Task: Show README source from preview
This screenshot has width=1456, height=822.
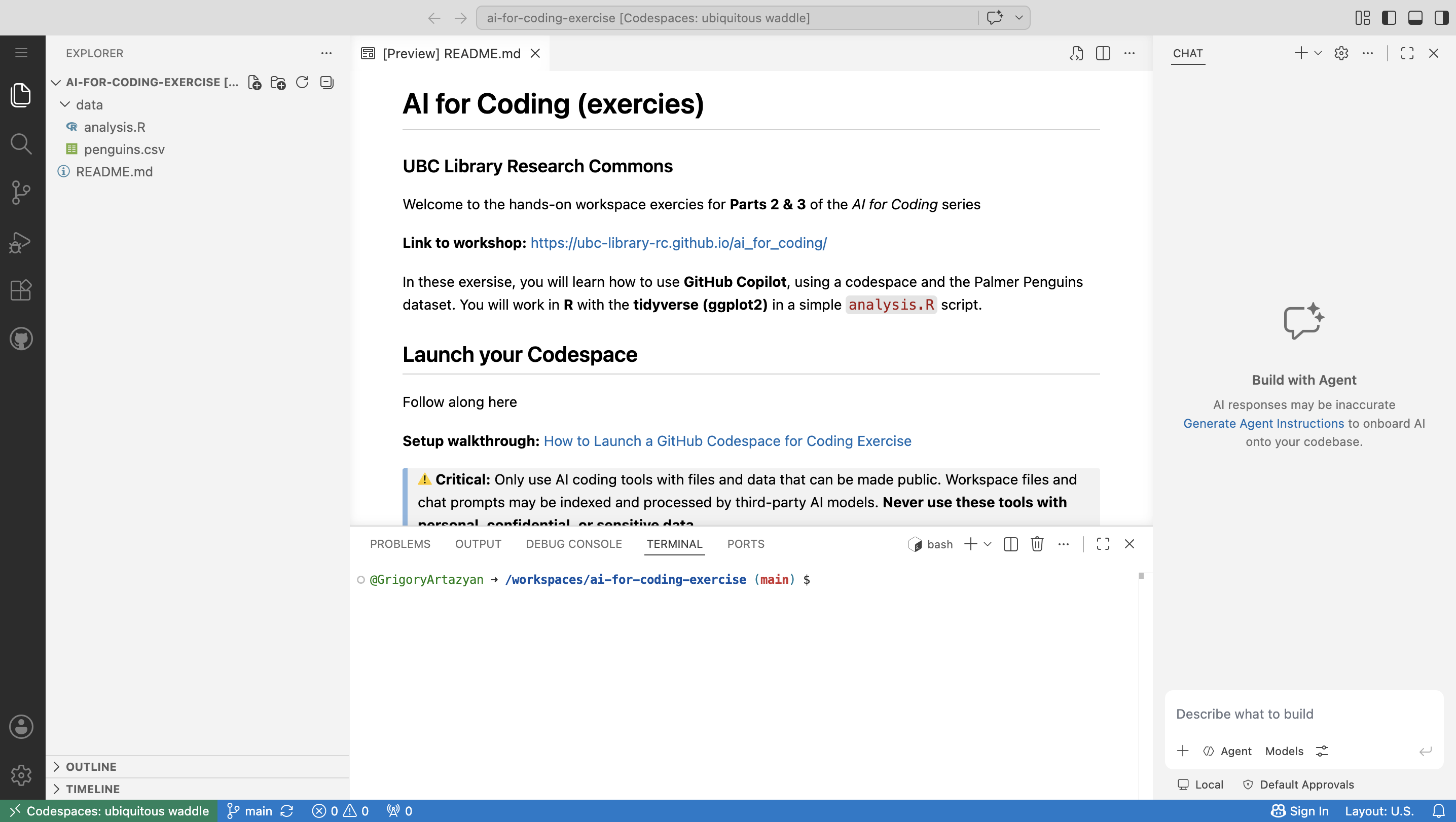Action: pos(1076,53)
